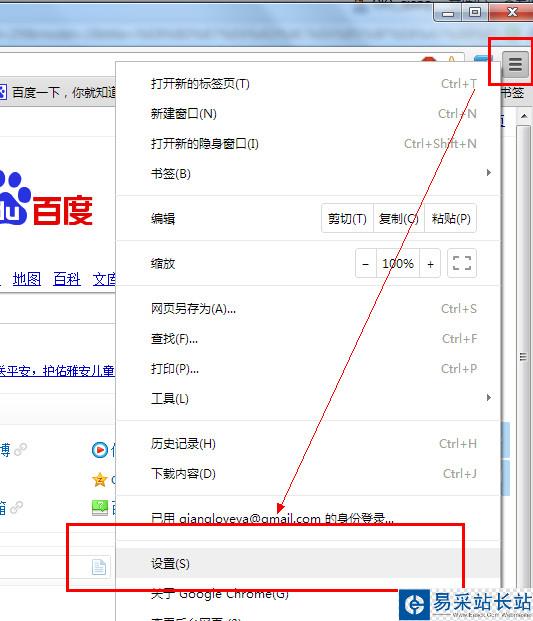Click the blue play icon on Baidu page
Screen dimensions: 533x621
[100, 450]
